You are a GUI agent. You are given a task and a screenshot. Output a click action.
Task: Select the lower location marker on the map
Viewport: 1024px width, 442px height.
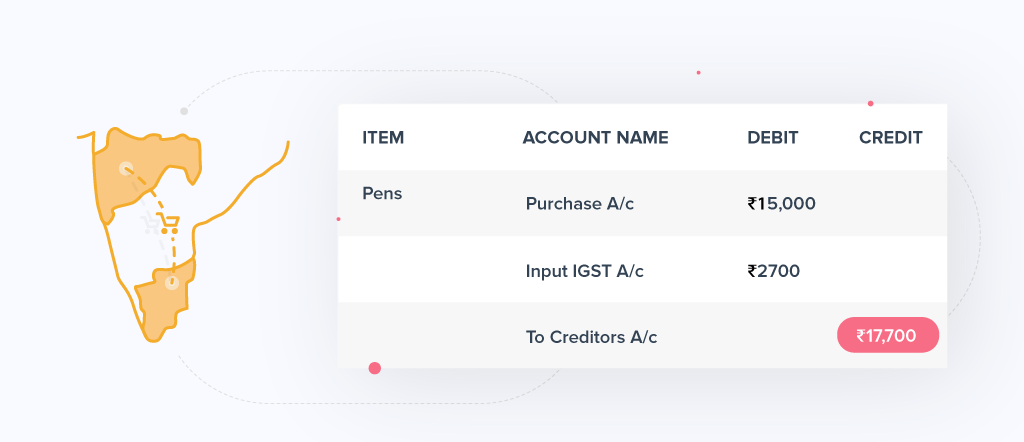click(x=171, y=283)
